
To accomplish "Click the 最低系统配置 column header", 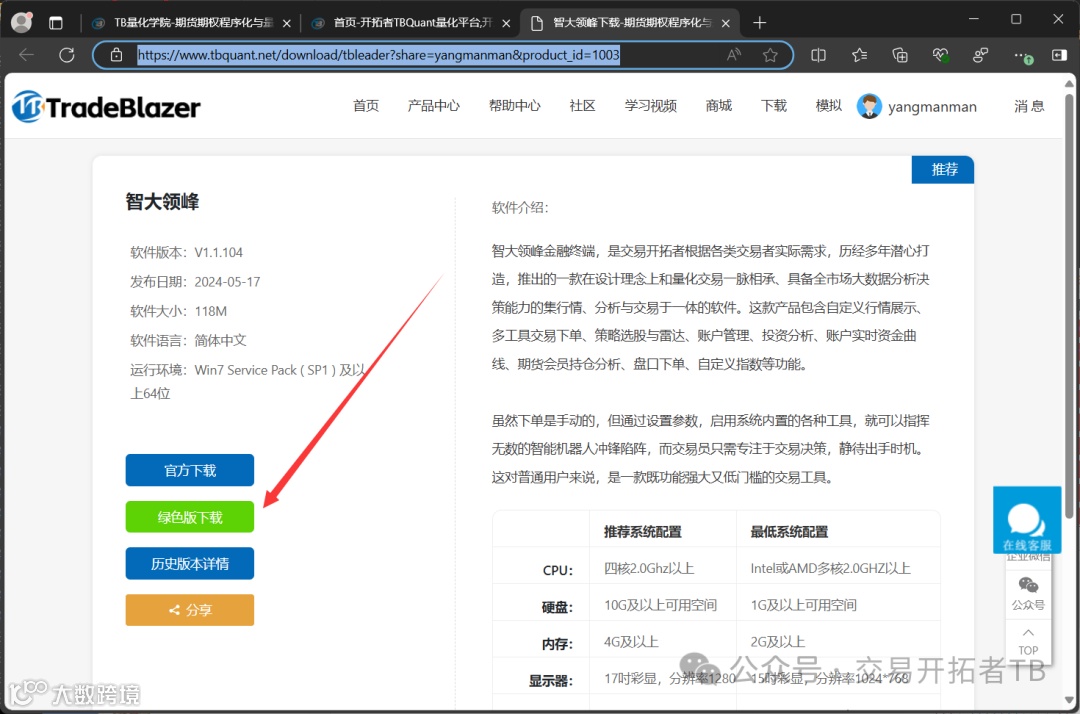I will 789,532.
